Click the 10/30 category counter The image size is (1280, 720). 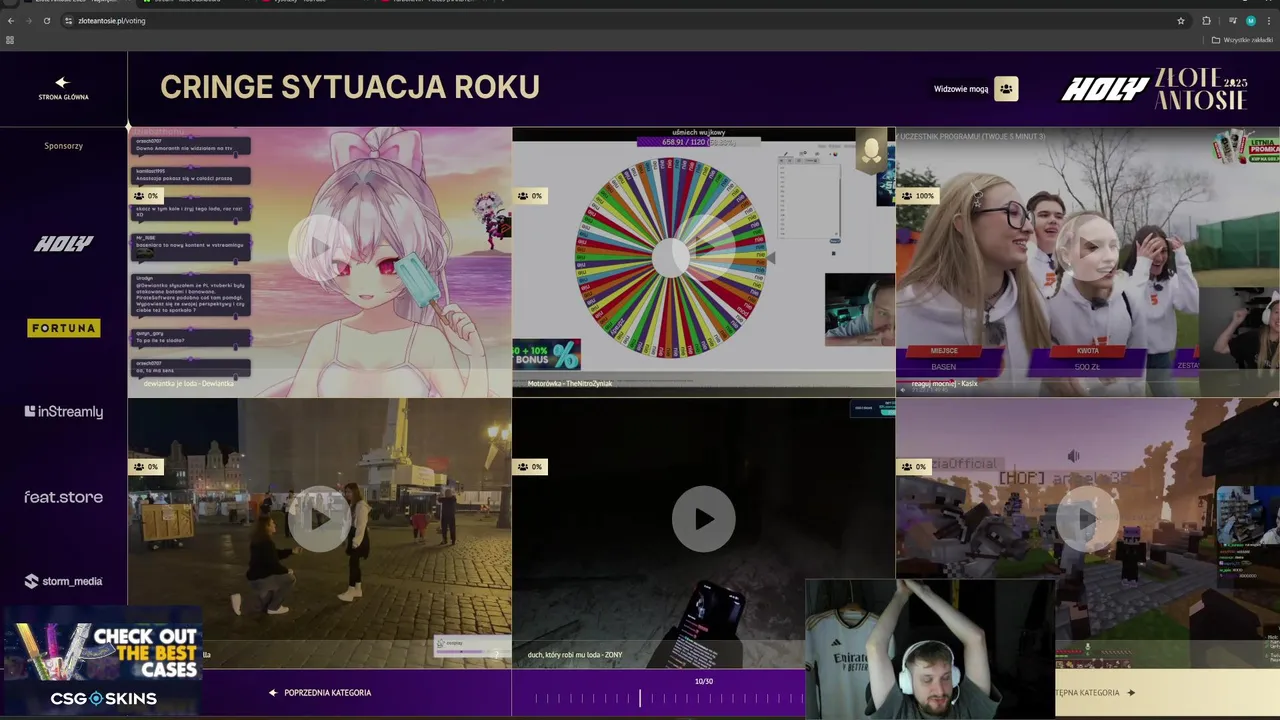pos(704,681)
